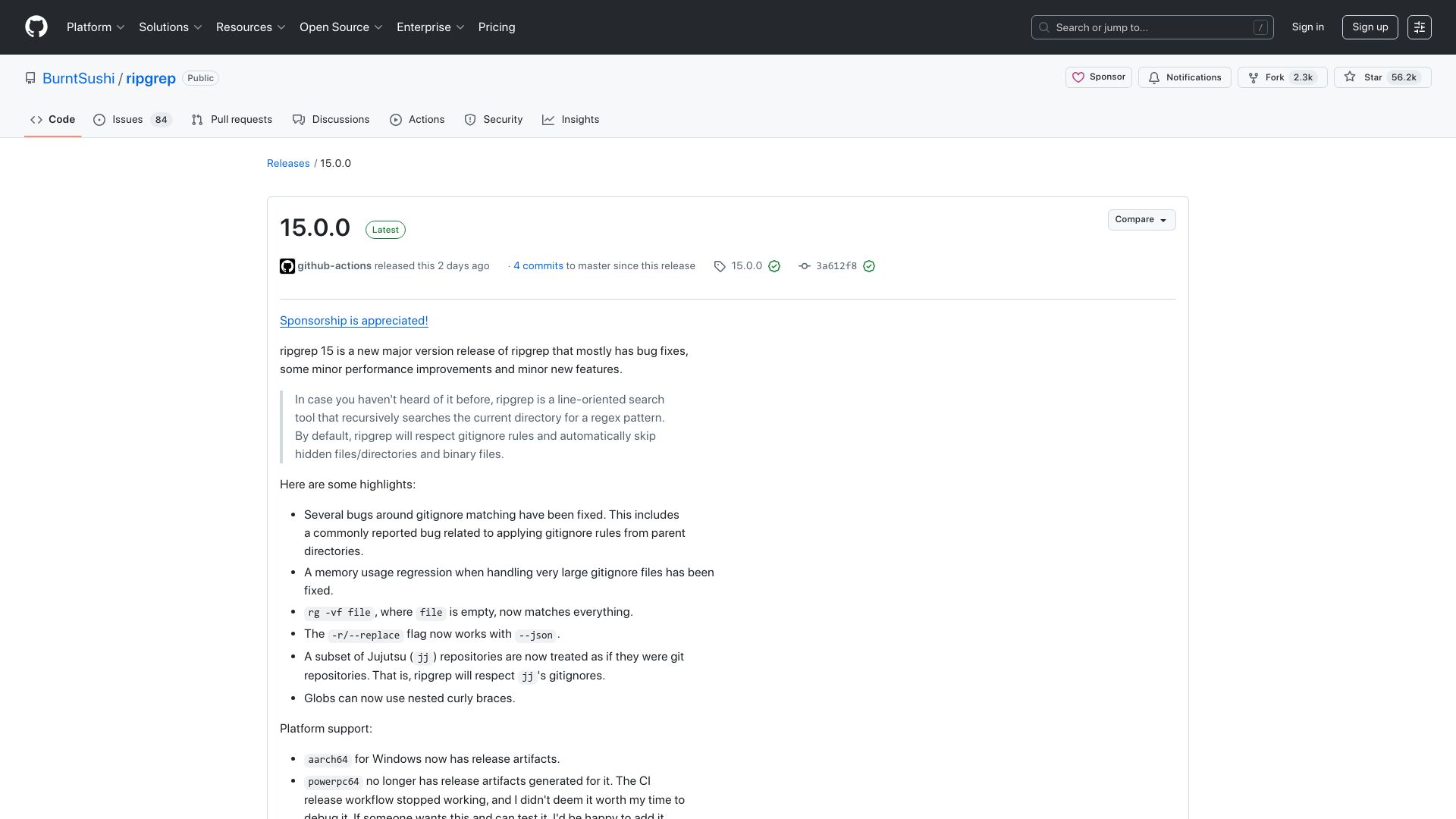
Task: Click the Star count 56.2k
Action: pyautogui.click(x=1404, y=77)
